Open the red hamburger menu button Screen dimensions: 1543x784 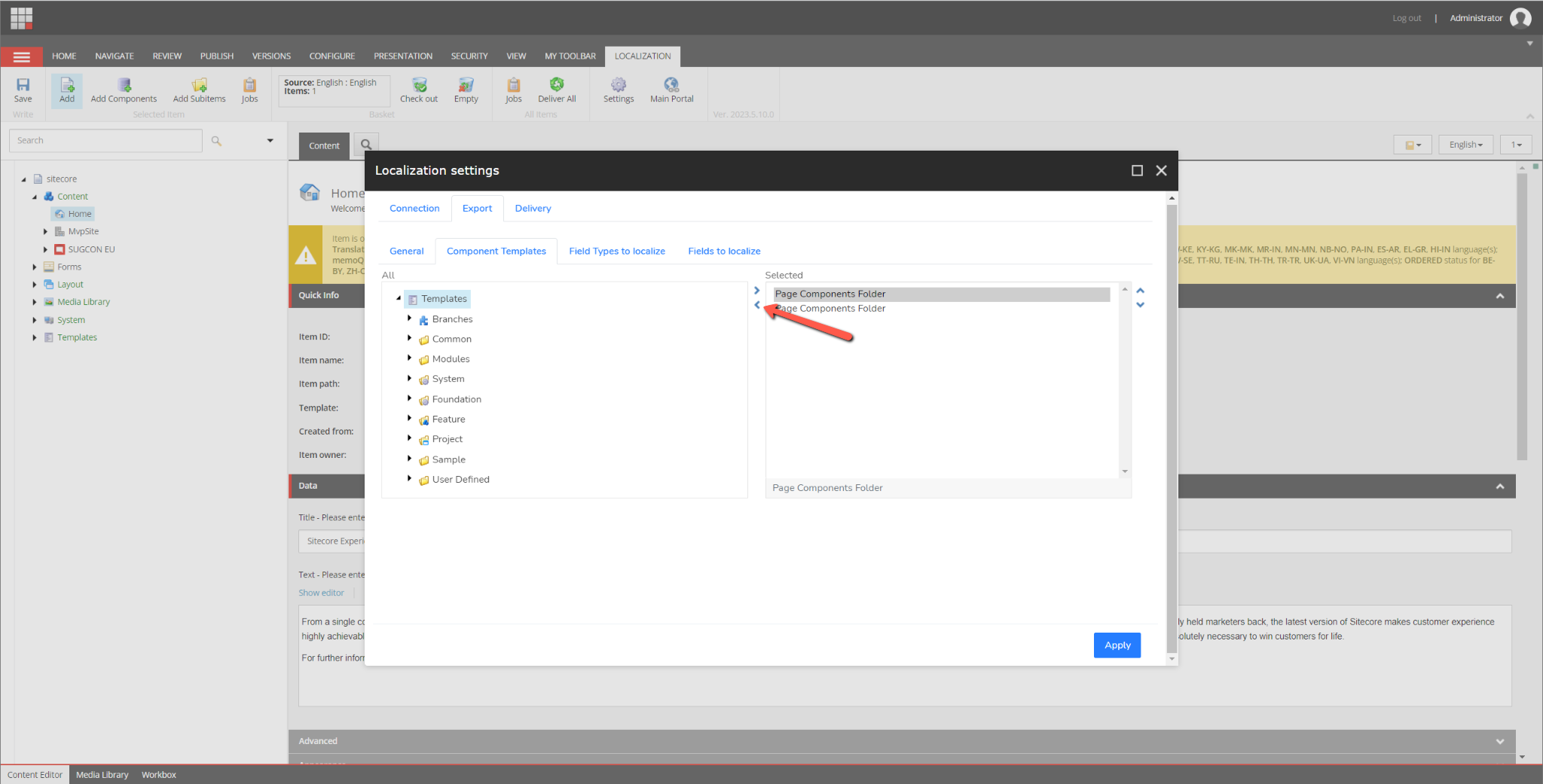click(x=22, y=56)
